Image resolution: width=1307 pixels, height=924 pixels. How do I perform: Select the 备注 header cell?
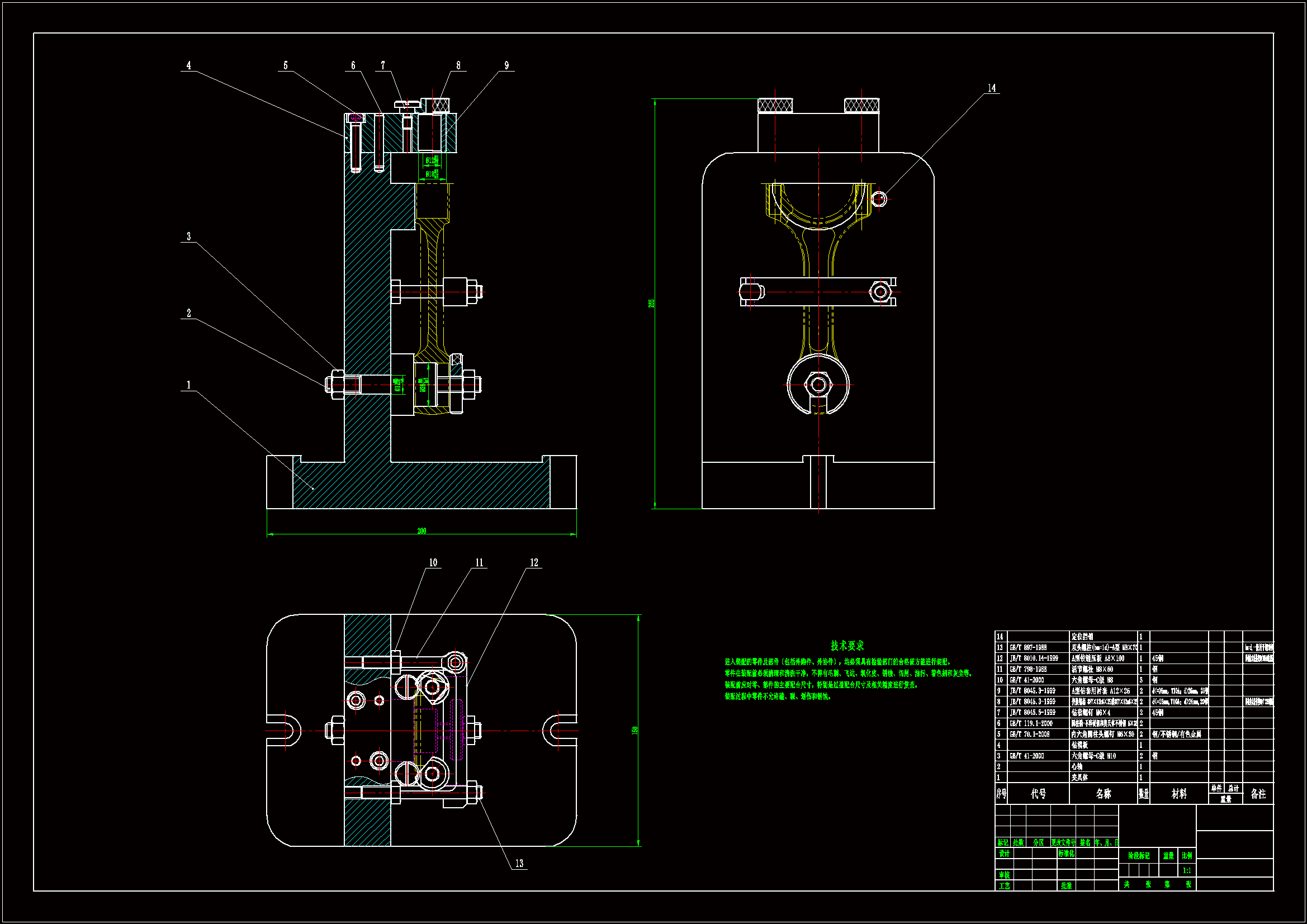[1258, 794]
